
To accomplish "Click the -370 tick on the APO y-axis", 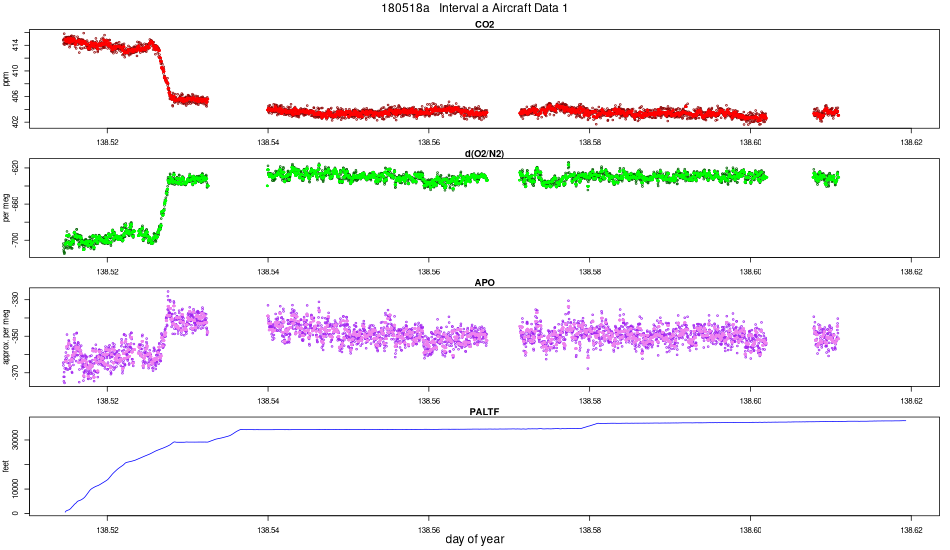I will click(x=16, y=373).
